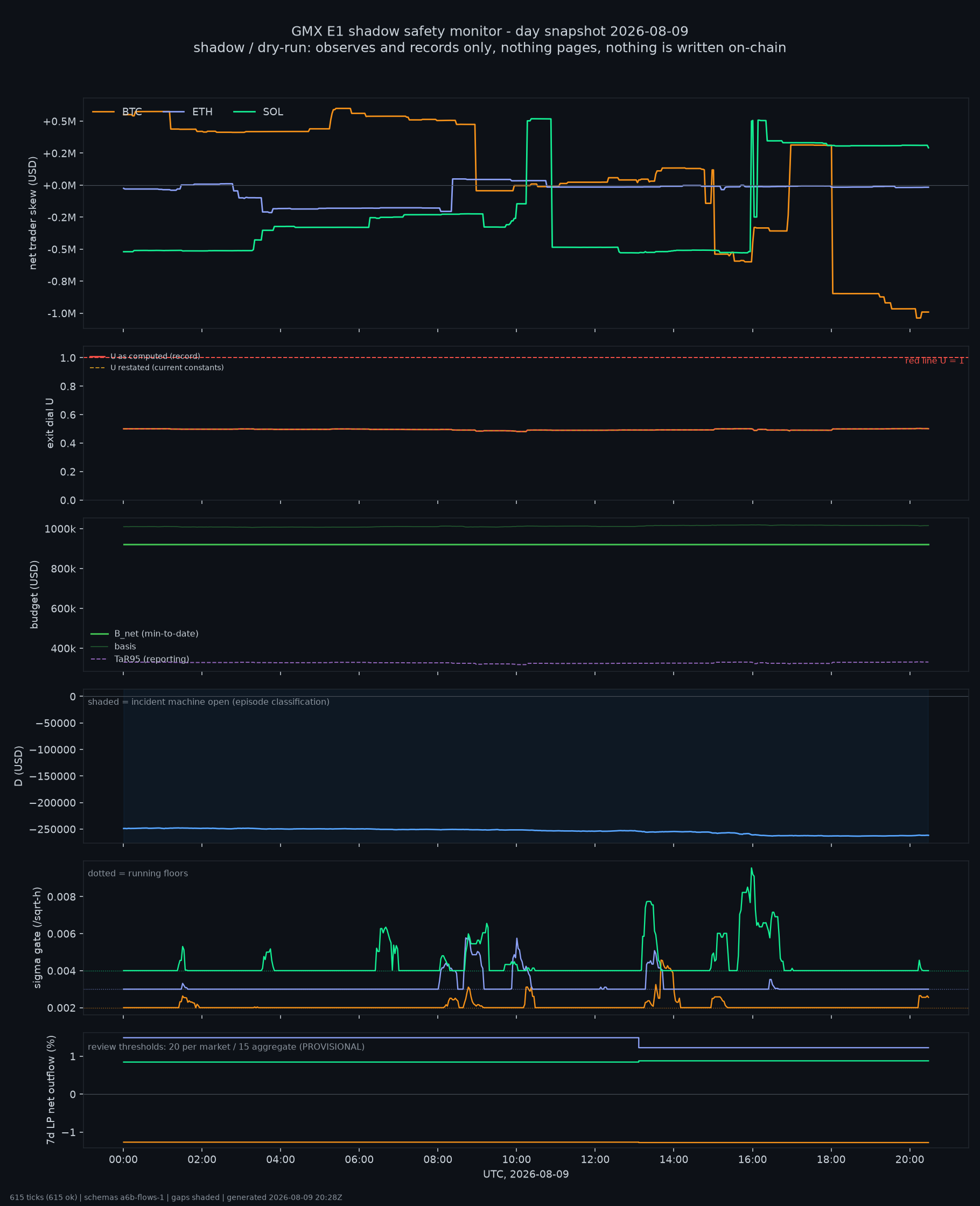Click the 'shaded = incident machine open' note
The width and height of the screenshot is (980, 1206).
tap(208, 702)
